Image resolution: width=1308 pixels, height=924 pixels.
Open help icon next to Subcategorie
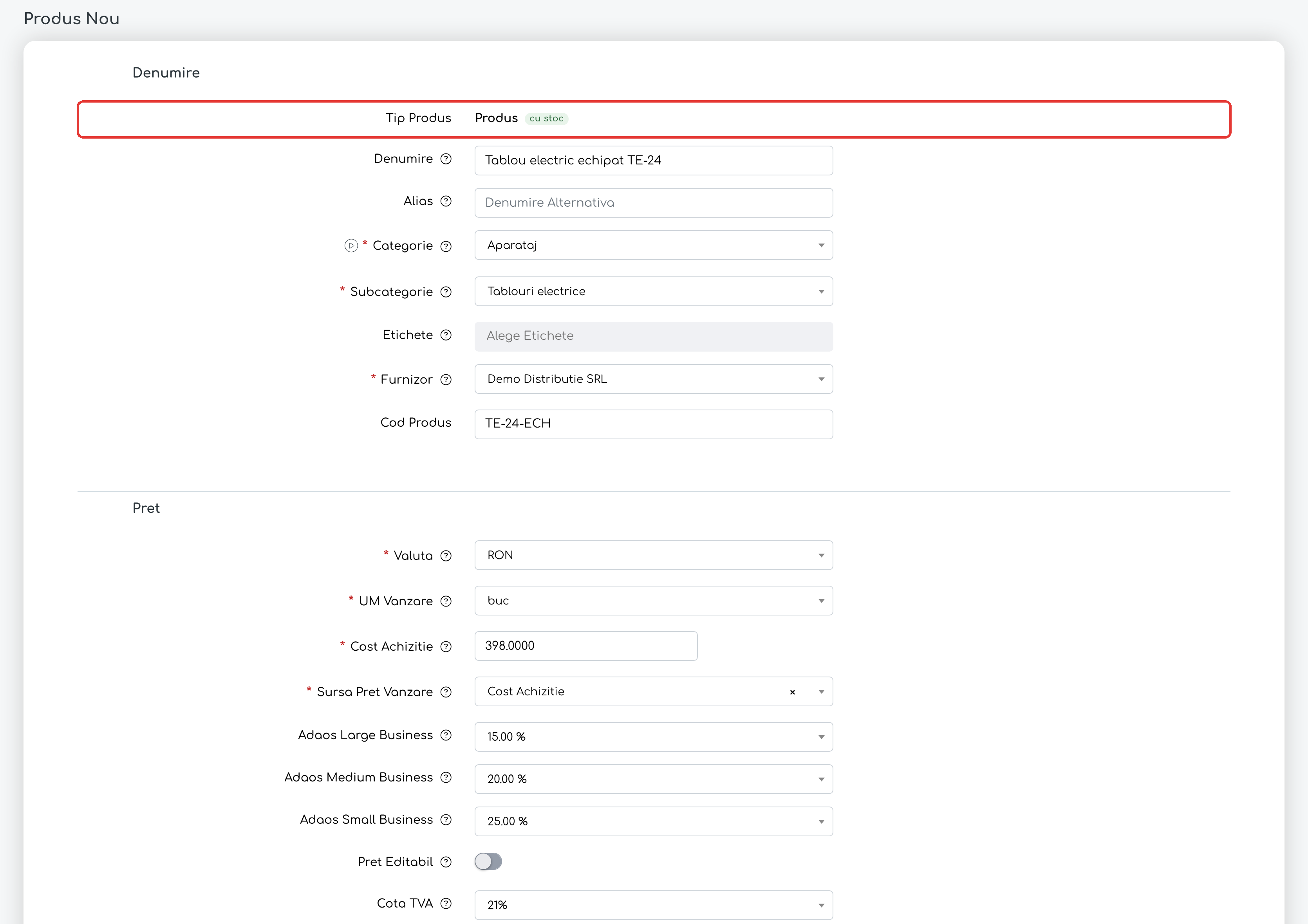point(446,292)
